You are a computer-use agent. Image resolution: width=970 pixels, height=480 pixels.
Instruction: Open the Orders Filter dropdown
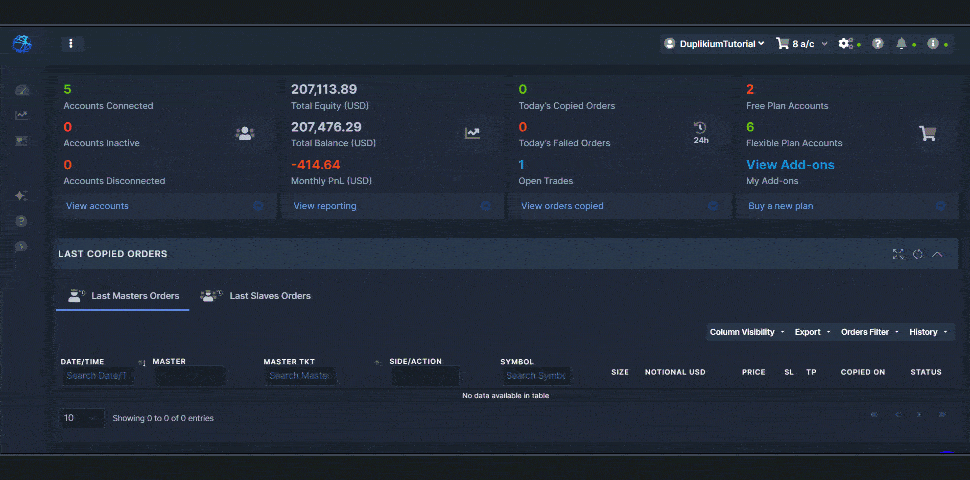coord(869,332)
